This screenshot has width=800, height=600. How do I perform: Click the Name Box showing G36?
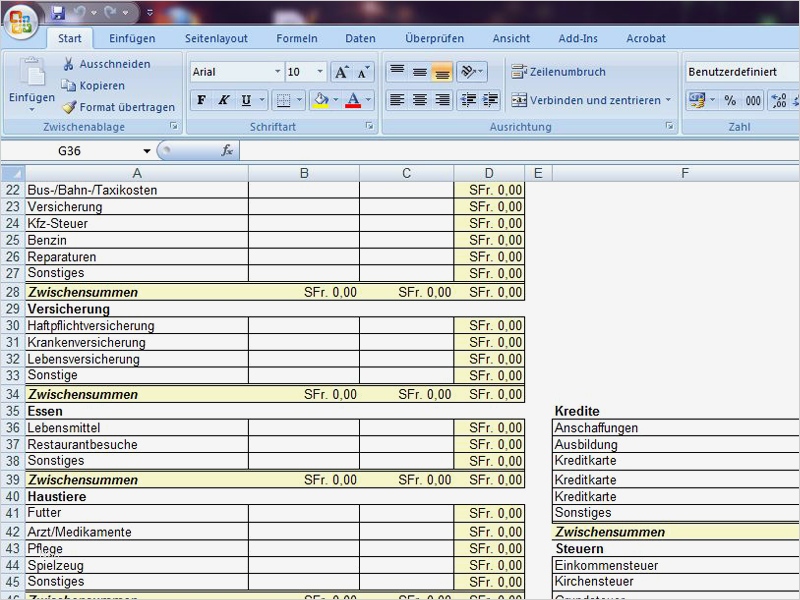pos(69,151)
